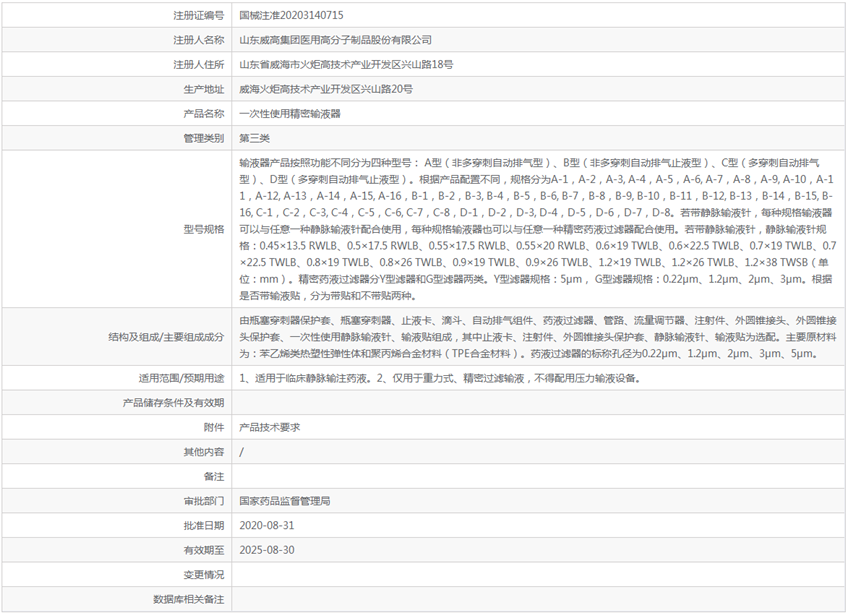Click the '变更情况' row label
This screenshot has width=850, height=615.
(x=204, y=575)
